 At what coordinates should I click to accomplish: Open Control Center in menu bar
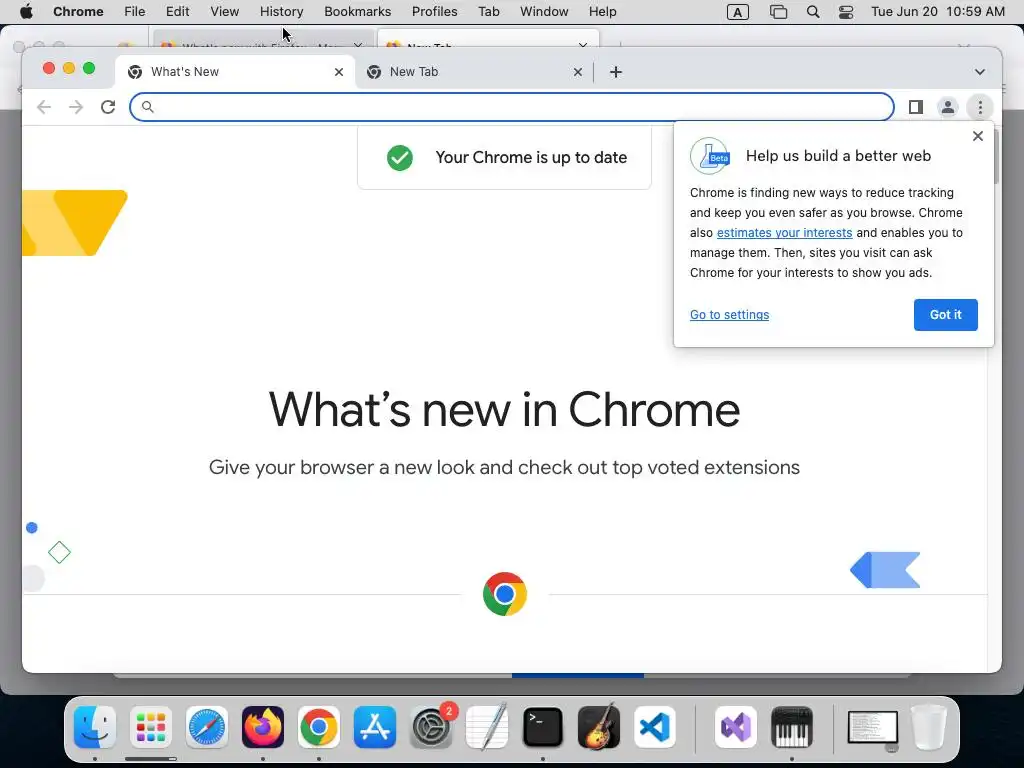pyautogui.click(x=846, y=12)
